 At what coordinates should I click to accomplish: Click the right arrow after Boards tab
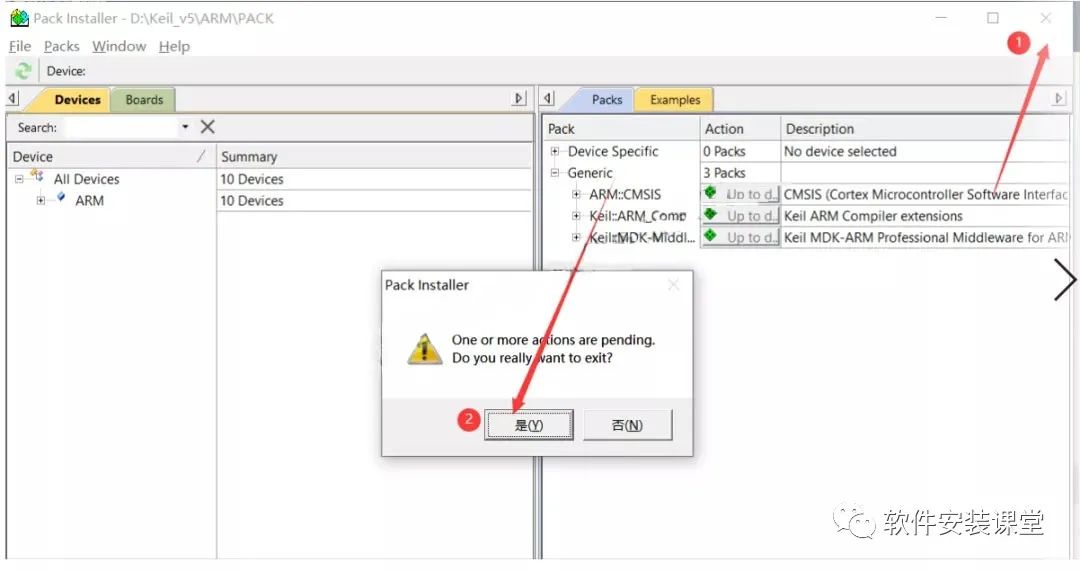(520, 99)
